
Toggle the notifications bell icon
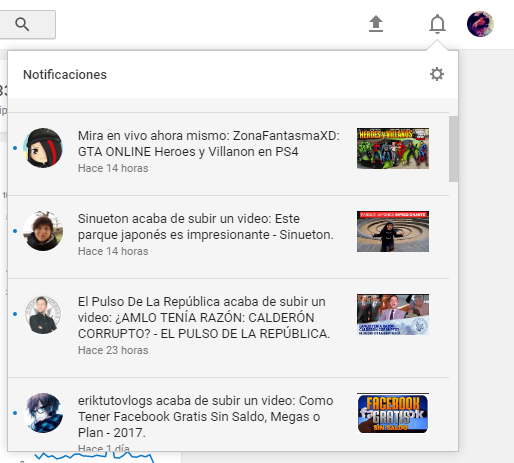(437, 24)
